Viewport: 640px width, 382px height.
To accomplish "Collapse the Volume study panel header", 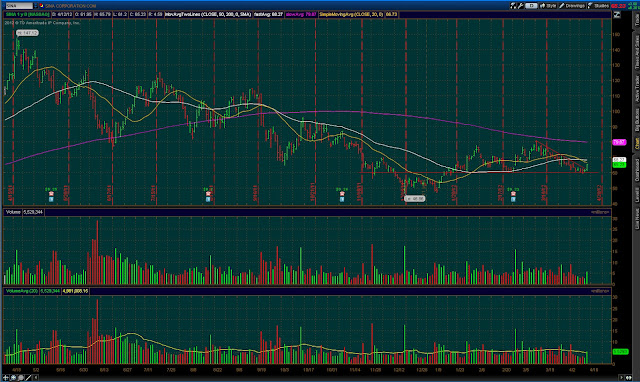I will (13, 212).
